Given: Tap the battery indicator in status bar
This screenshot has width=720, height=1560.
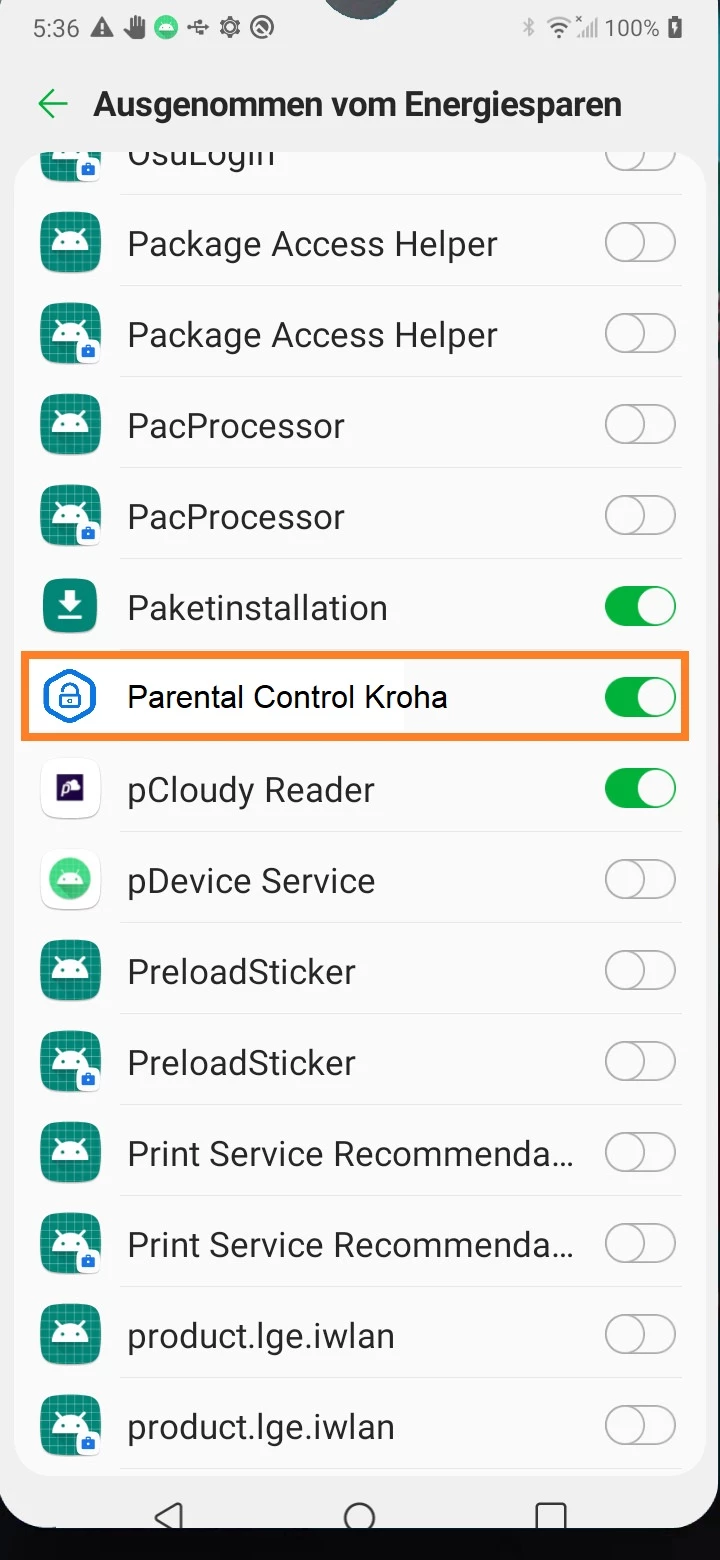Looking at the screenshot, I should pyautogui.click(x=676, y=28).
